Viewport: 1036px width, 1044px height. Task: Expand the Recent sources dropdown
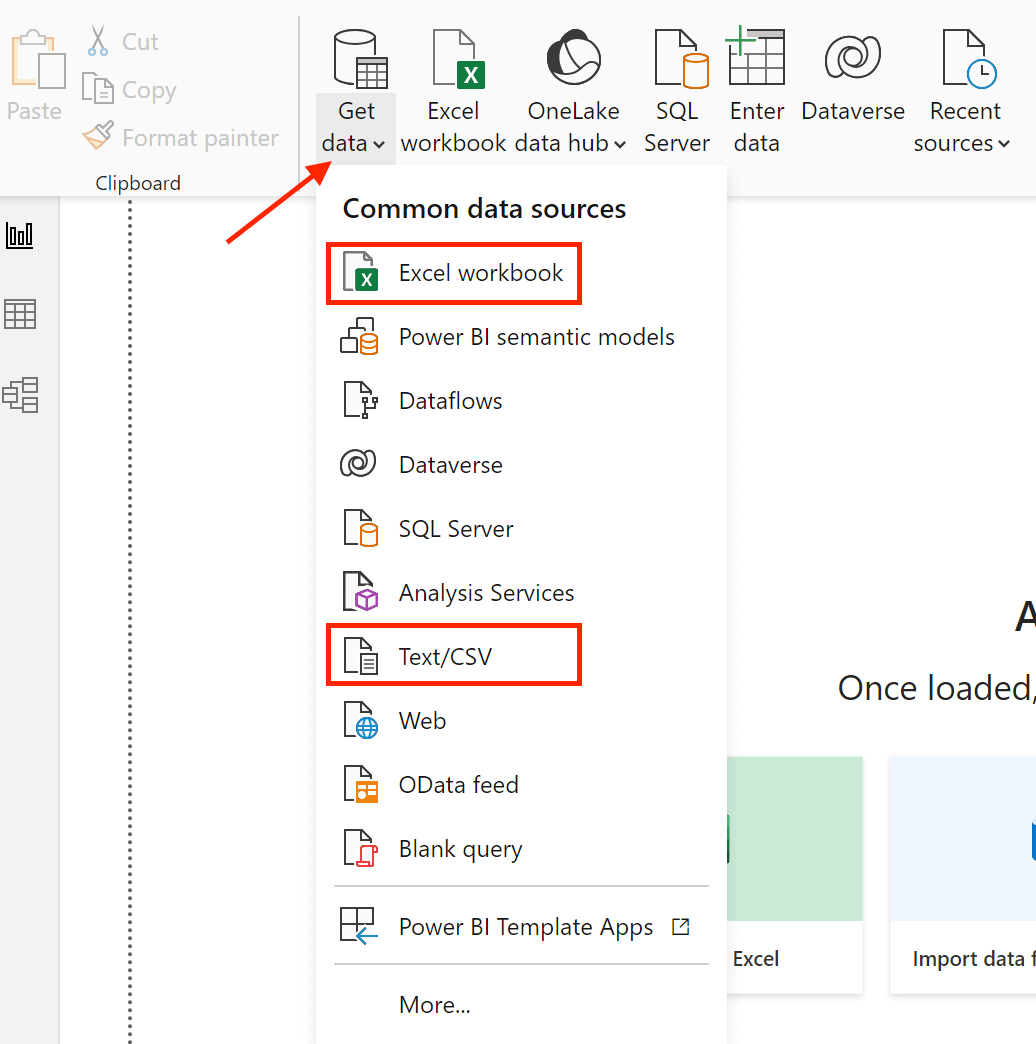1004,144
